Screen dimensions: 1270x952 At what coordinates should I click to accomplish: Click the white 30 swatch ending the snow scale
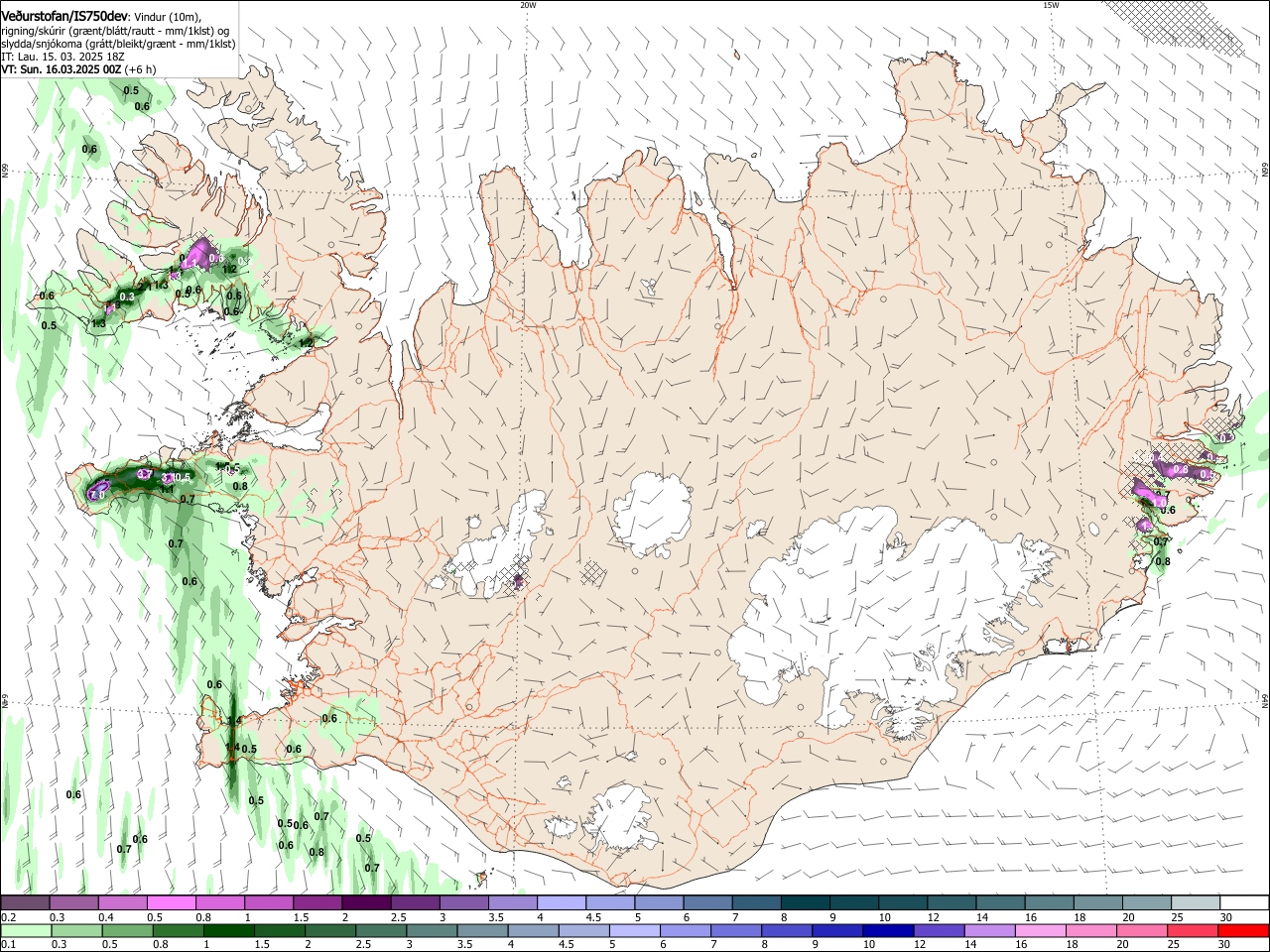pos(1244,903)
